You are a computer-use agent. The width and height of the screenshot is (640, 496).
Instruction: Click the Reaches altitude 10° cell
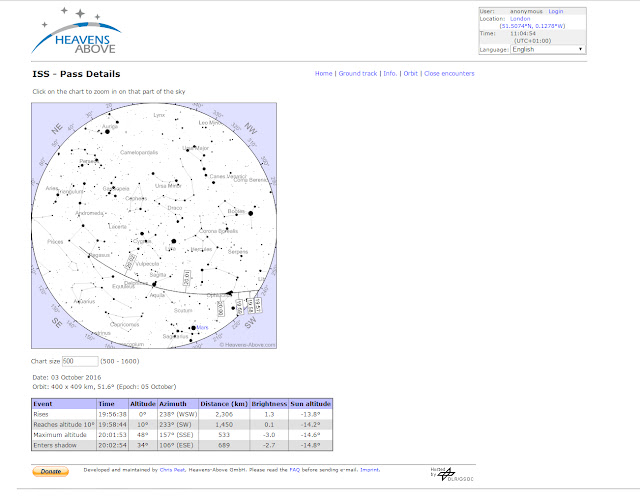click(64, 425)
